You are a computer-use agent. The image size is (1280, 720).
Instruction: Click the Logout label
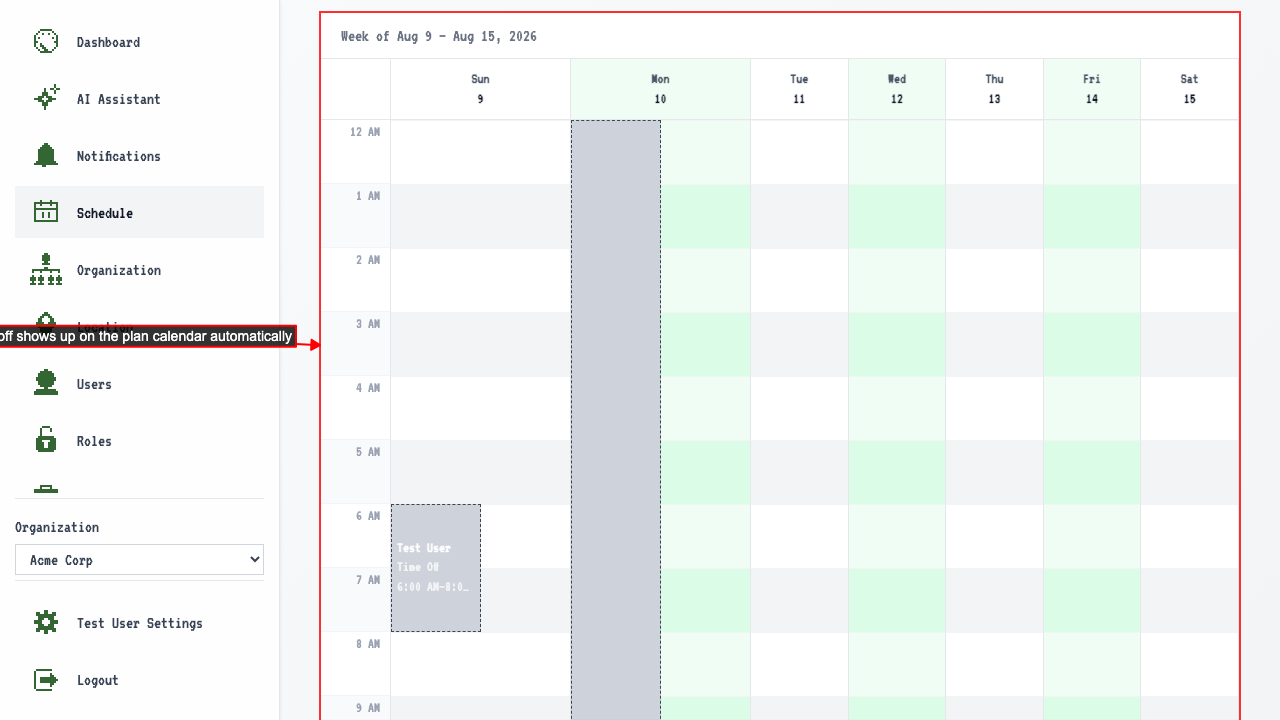98,680
